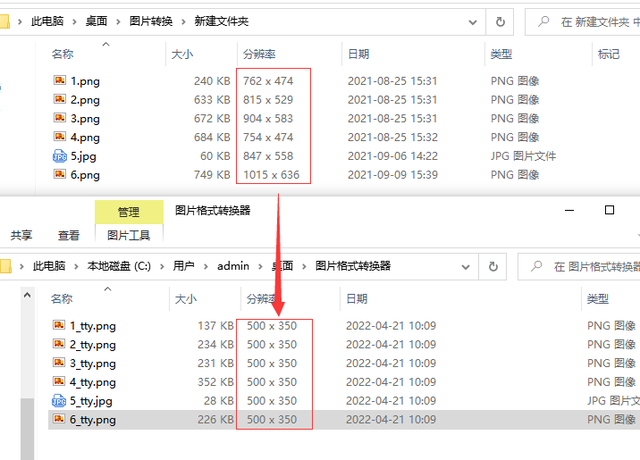Image resolution: width=640 pixels, height=460 pixels.
Task: Sort upper list by 名称 column
Action: tap(62, 54)
